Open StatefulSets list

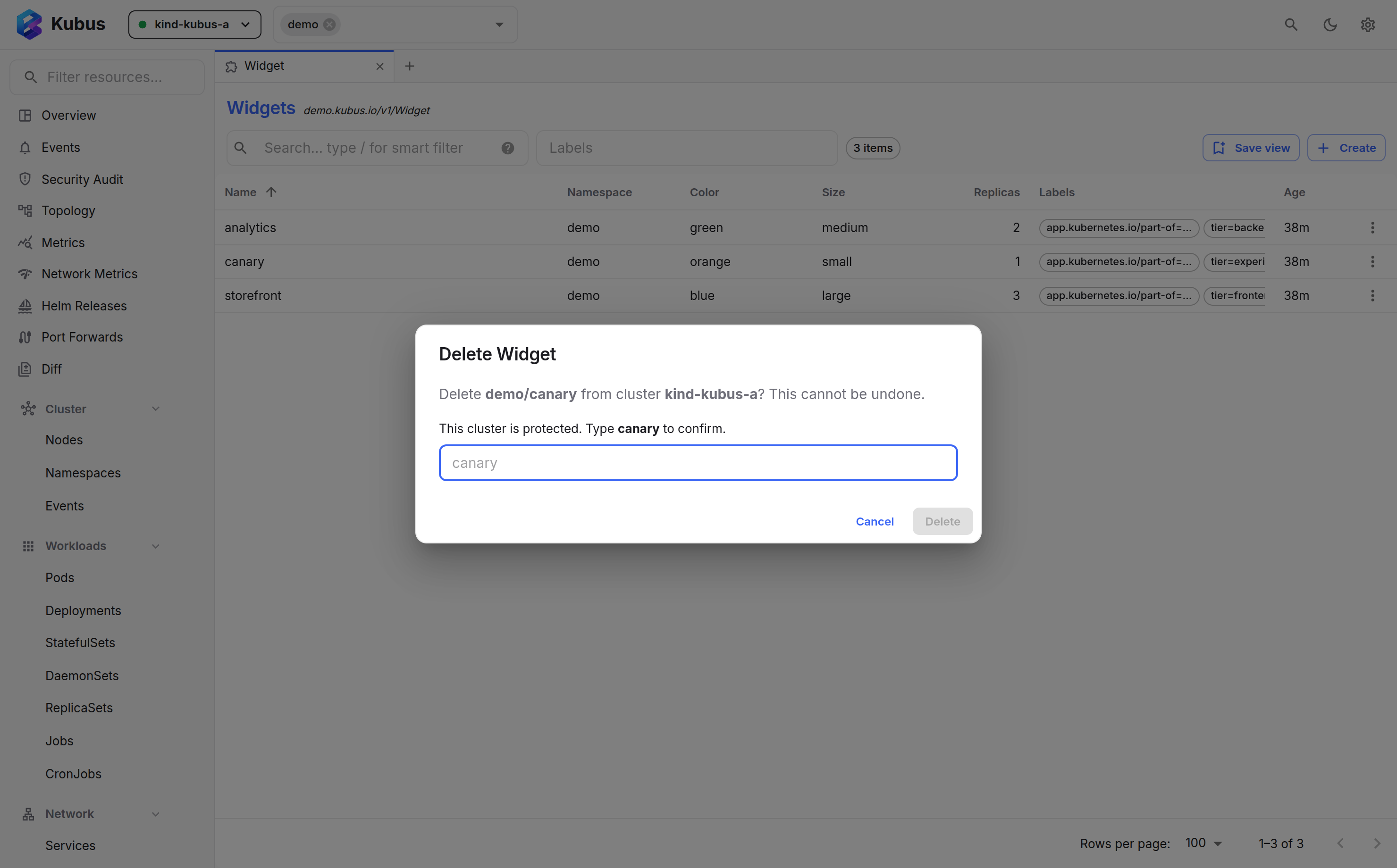(80, 643)
